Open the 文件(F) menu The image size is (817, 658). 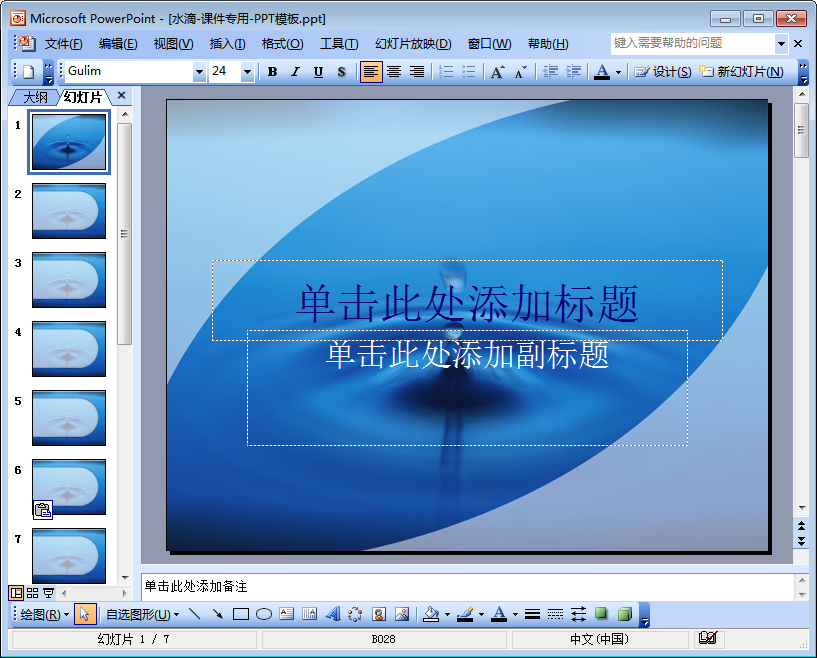(x=63, y=44)
